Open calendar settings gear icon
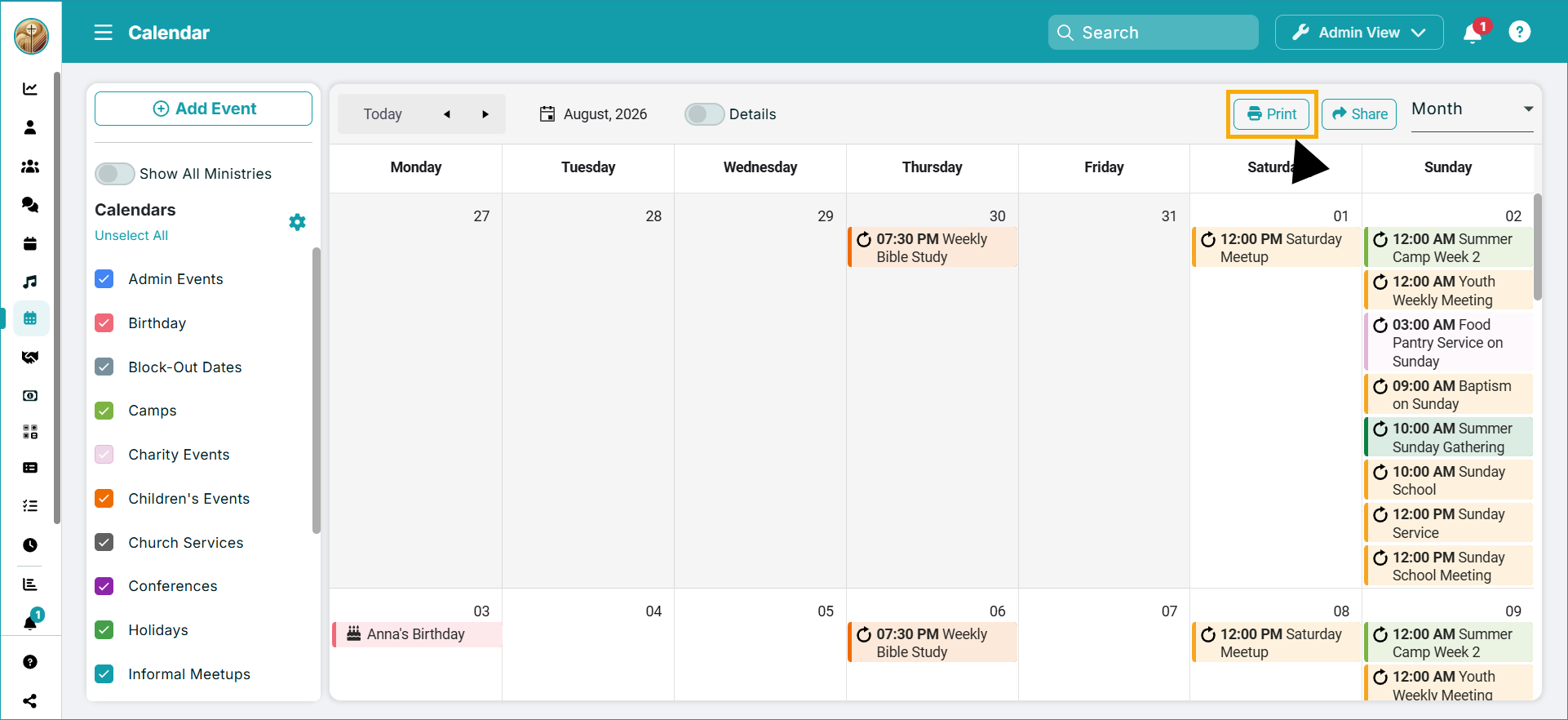Viewport: 1568px width, 720px height. click(x=297, y=222)
